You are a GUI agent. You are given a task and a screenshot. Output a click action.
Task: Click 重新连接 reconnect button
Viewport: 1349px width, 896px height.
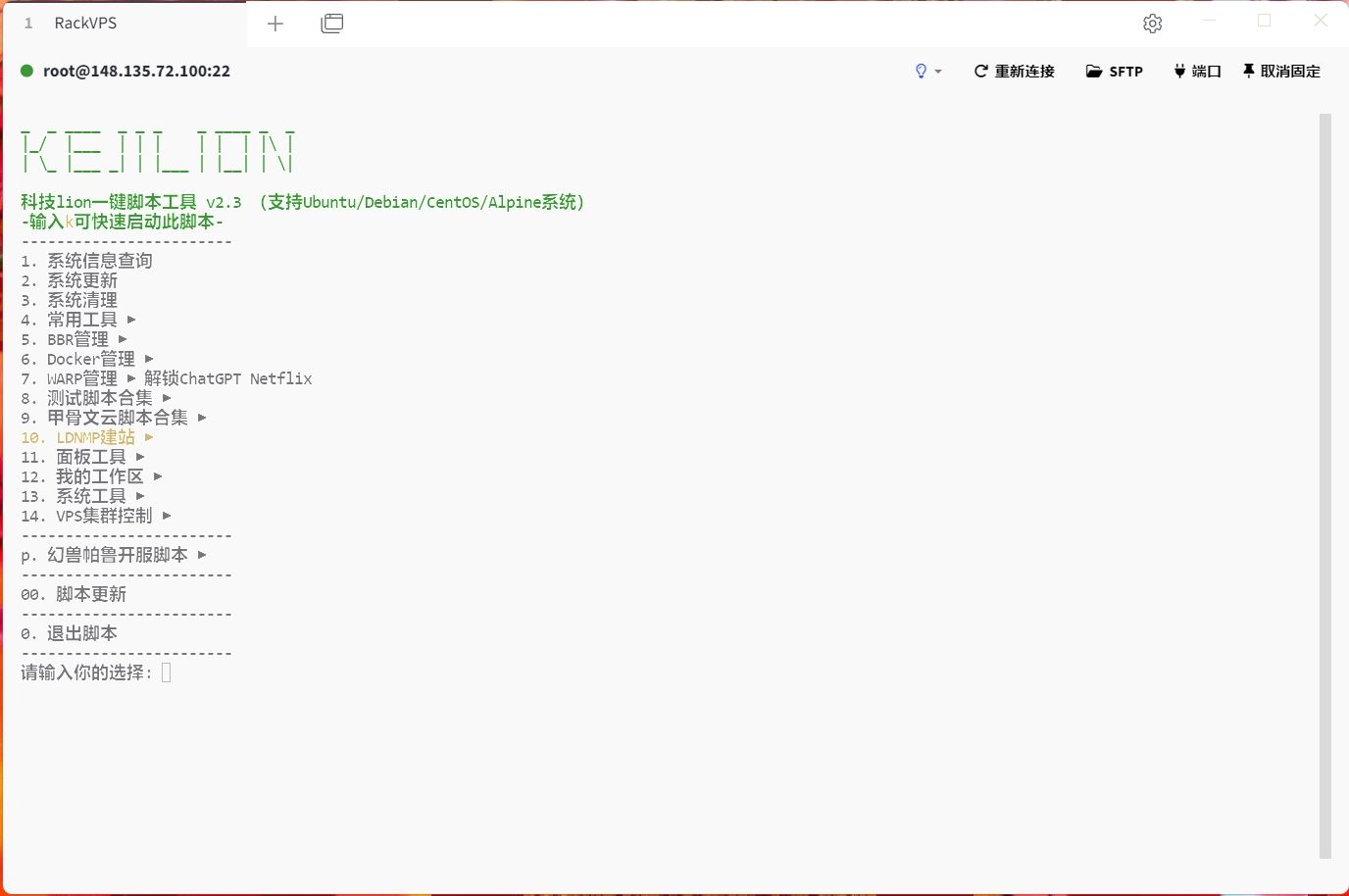[1014, 72]
